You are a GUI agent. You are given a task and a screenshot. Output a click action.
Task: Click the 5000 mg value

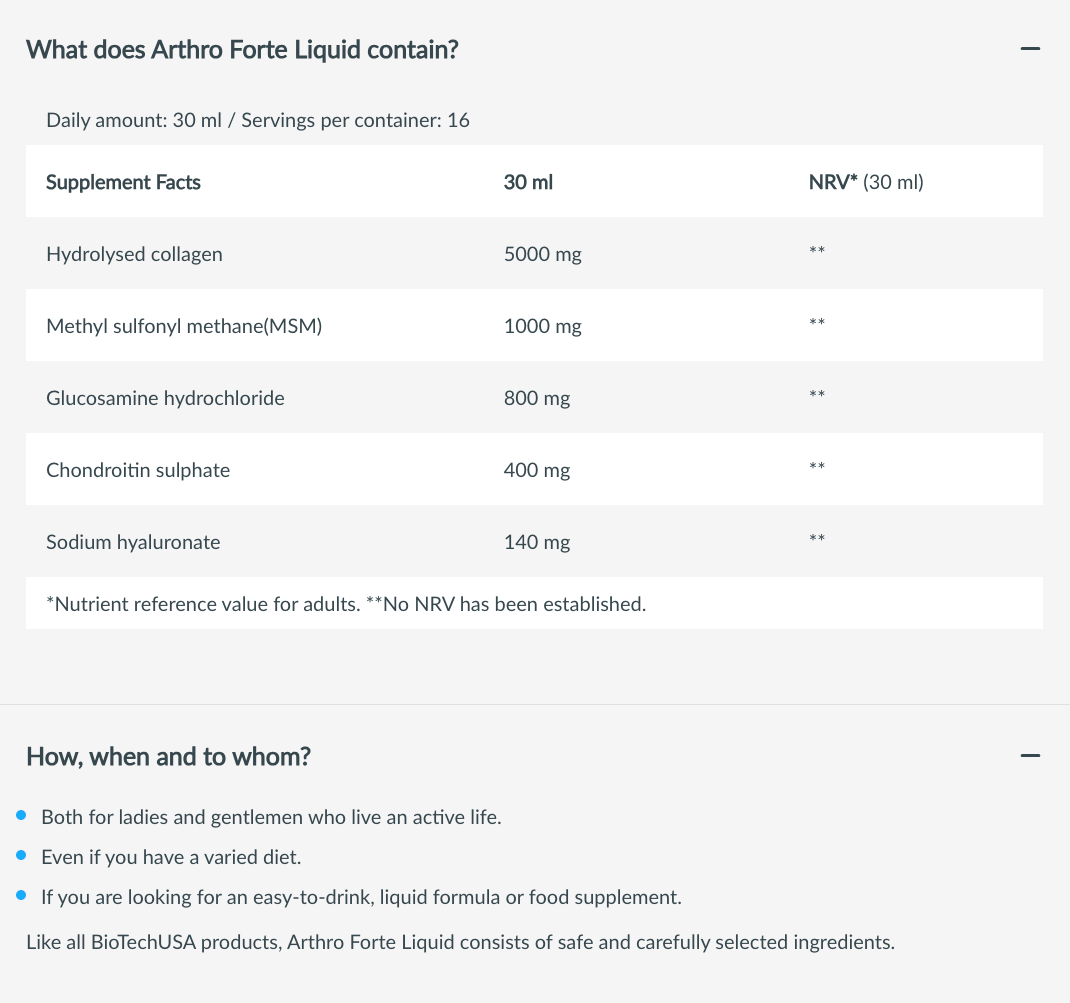[x=543, y=254]
